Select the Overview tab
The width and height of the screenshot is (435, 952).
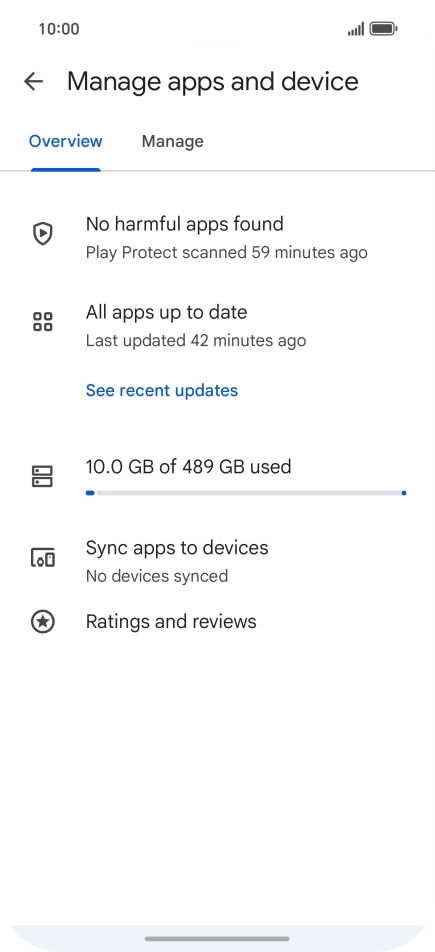tap(66, 141)
